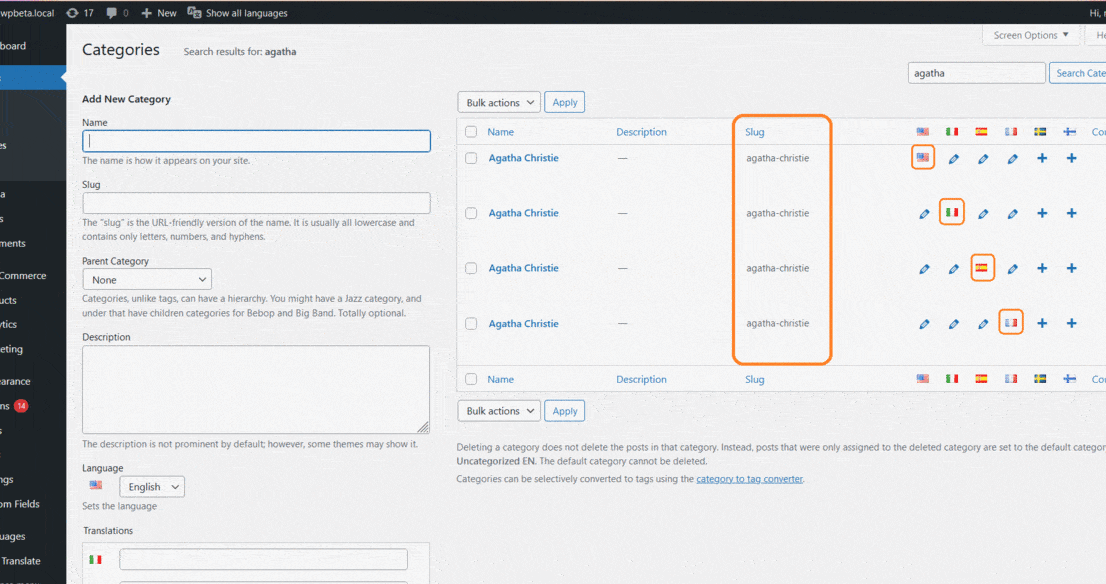The height and width of the screenshot is (584, 1106).
Task: Add Swedish translation plus icon in first row
Action: (1042, 158)
